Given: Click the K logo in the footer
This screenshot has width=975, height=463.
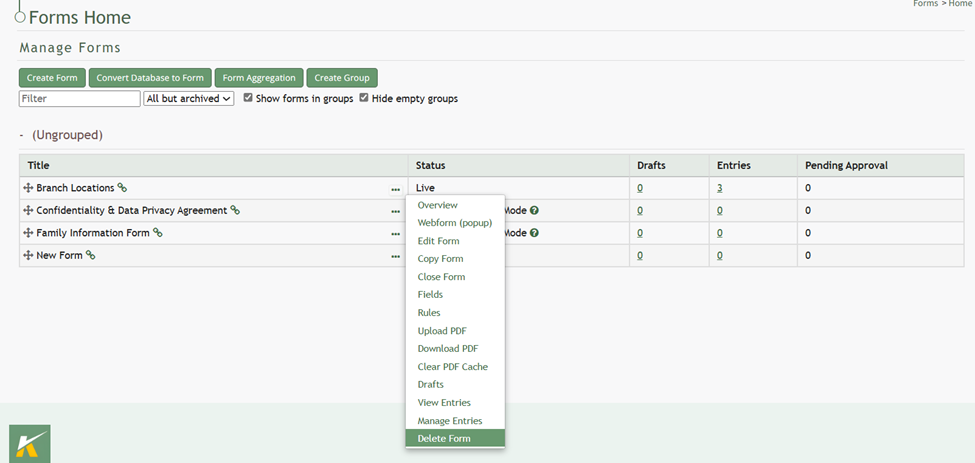Looking at the screenshot, I should [30, 443].
